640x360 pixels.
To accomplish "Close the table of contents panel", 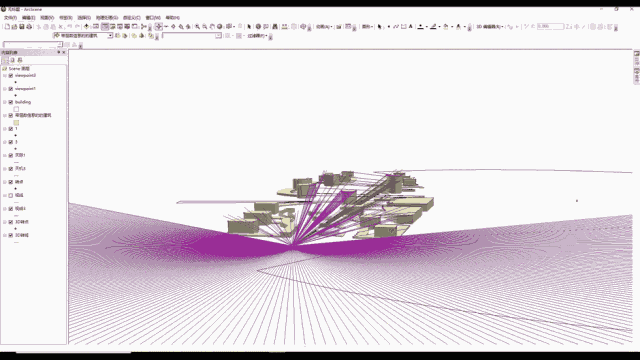I will (x=64, y=52).
